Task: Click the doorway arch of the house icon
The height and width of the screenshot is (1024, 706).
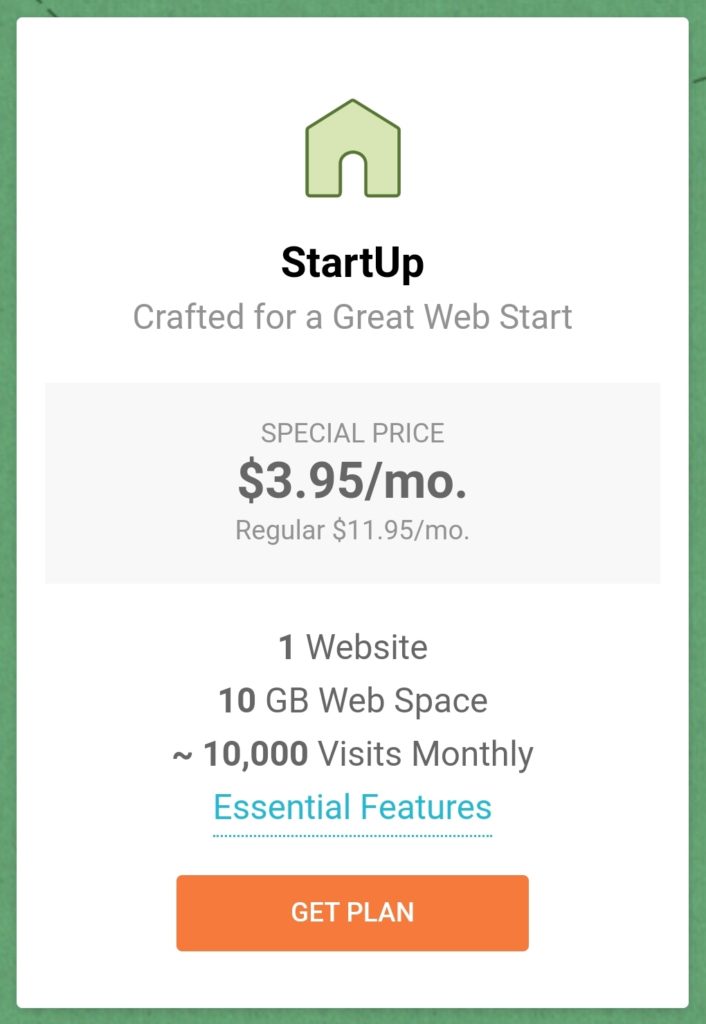Action: click(x=353, y=174)
